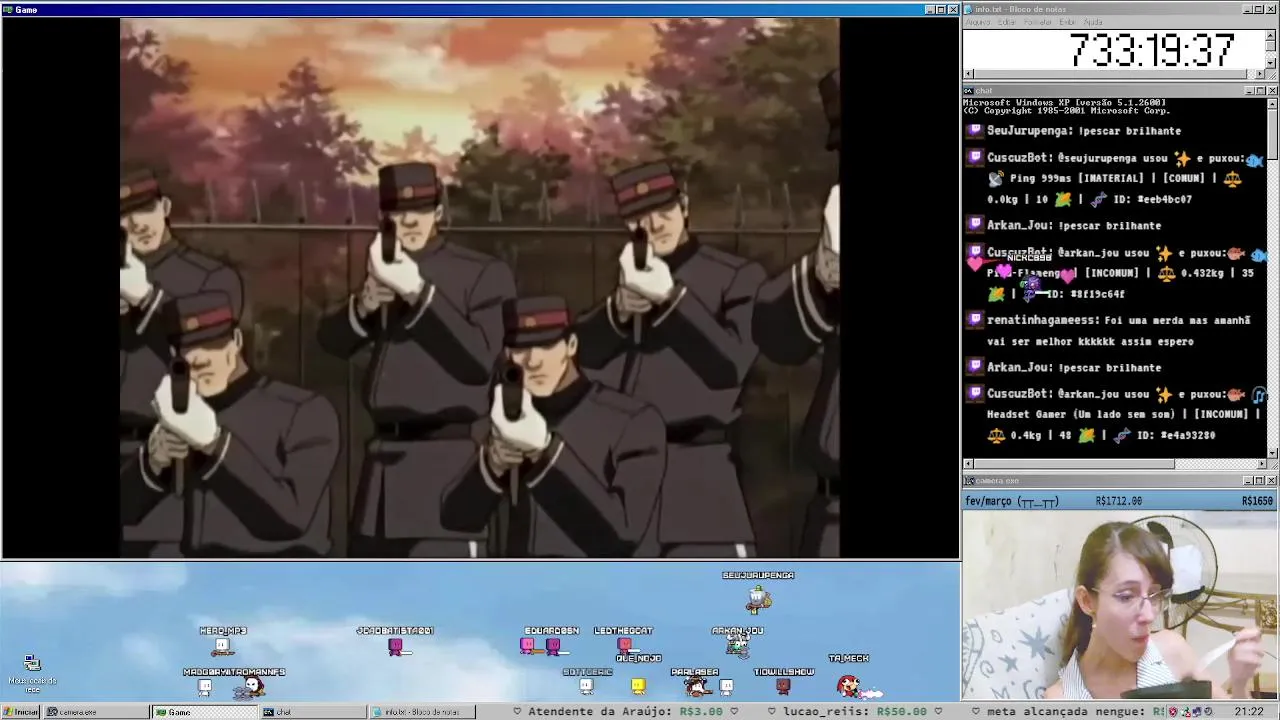Click the notepad vertical scroll down arrow

1271,62
